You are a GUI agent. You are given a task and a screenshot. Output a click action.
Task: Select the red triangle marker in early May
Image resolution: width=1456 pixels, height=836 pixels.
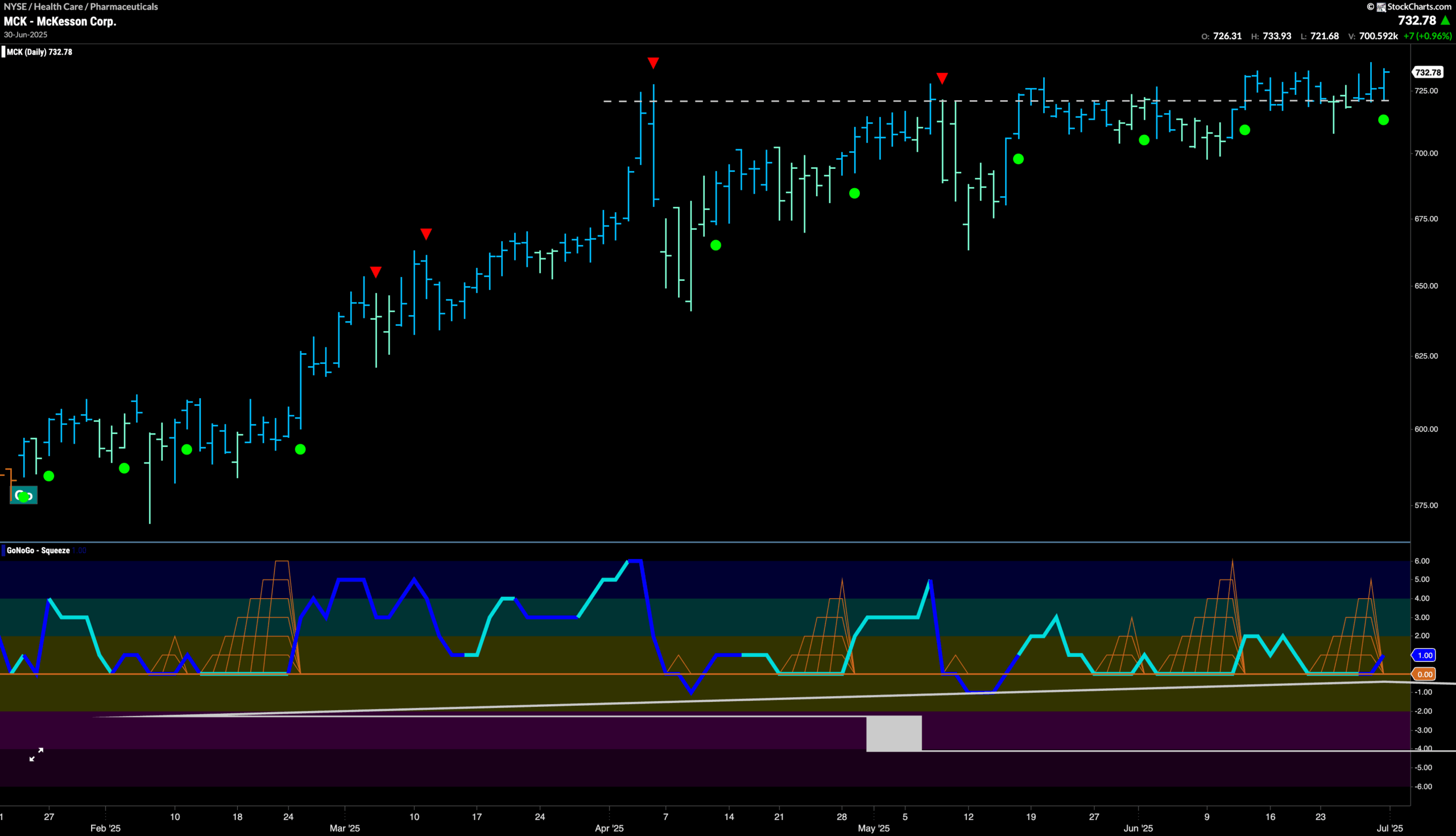click(942, 77)
